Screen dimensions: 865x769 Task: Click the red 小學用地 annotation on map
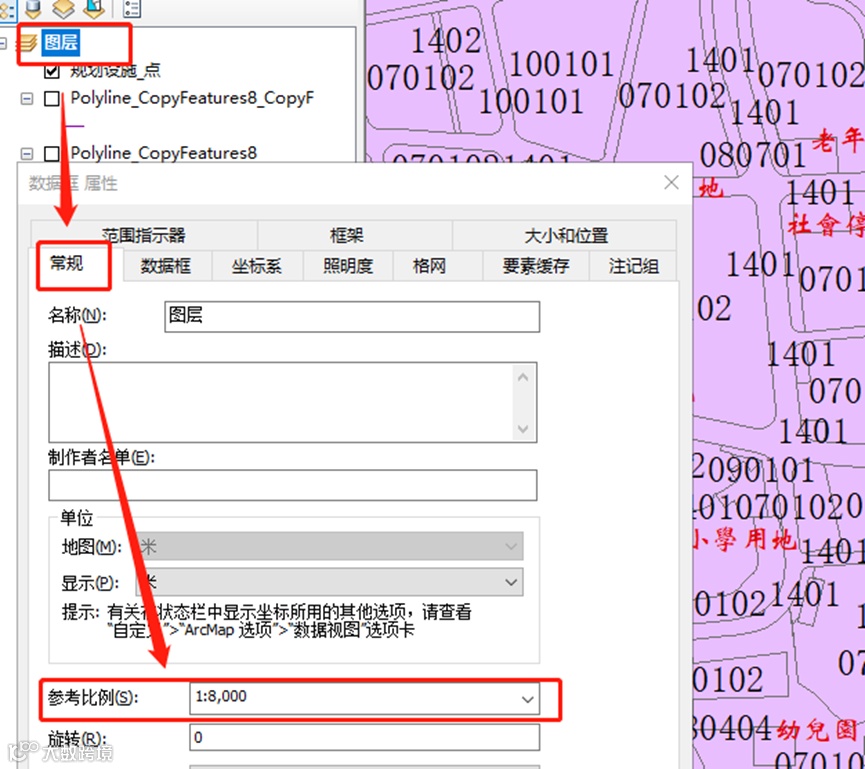tap(745, 538)
